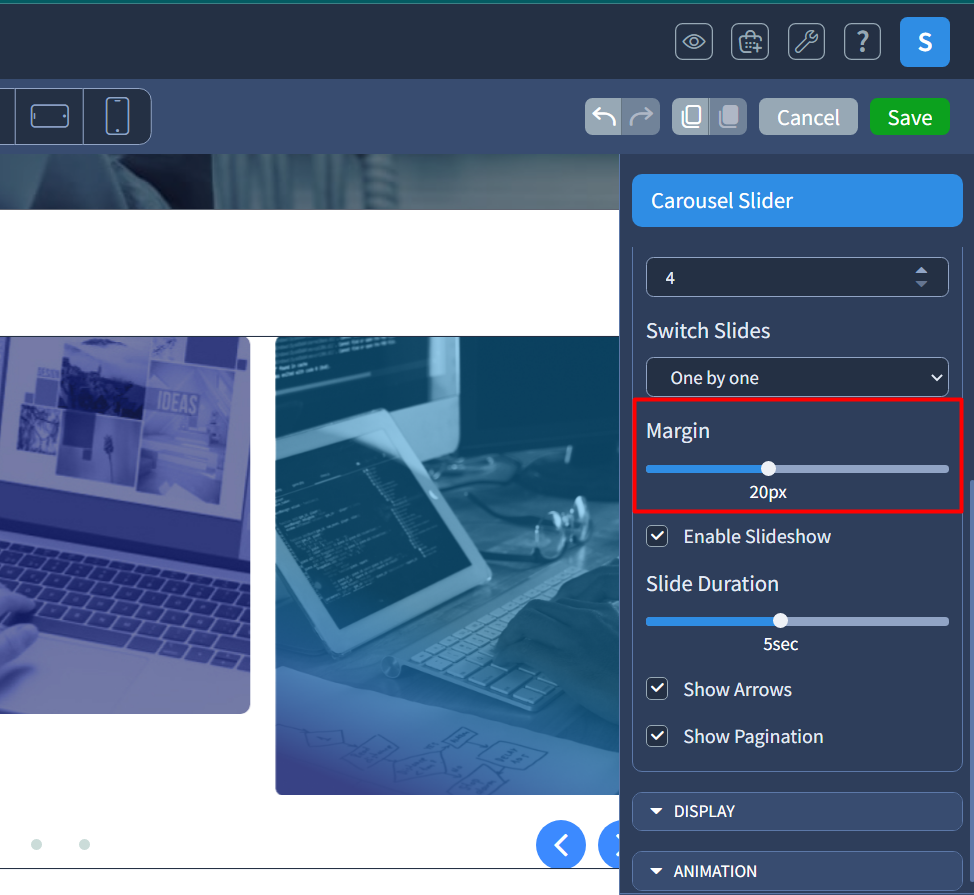Adjust the Margin slider handle
The height and width of the screenshot is (895, 974).
click(x=768, y=468)
